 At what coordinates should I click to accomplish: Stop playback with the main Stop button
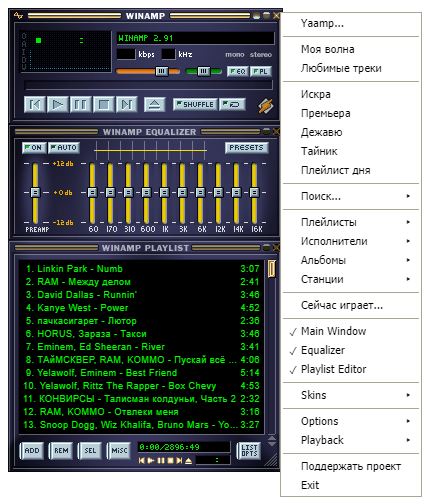[x=104, y=105]
